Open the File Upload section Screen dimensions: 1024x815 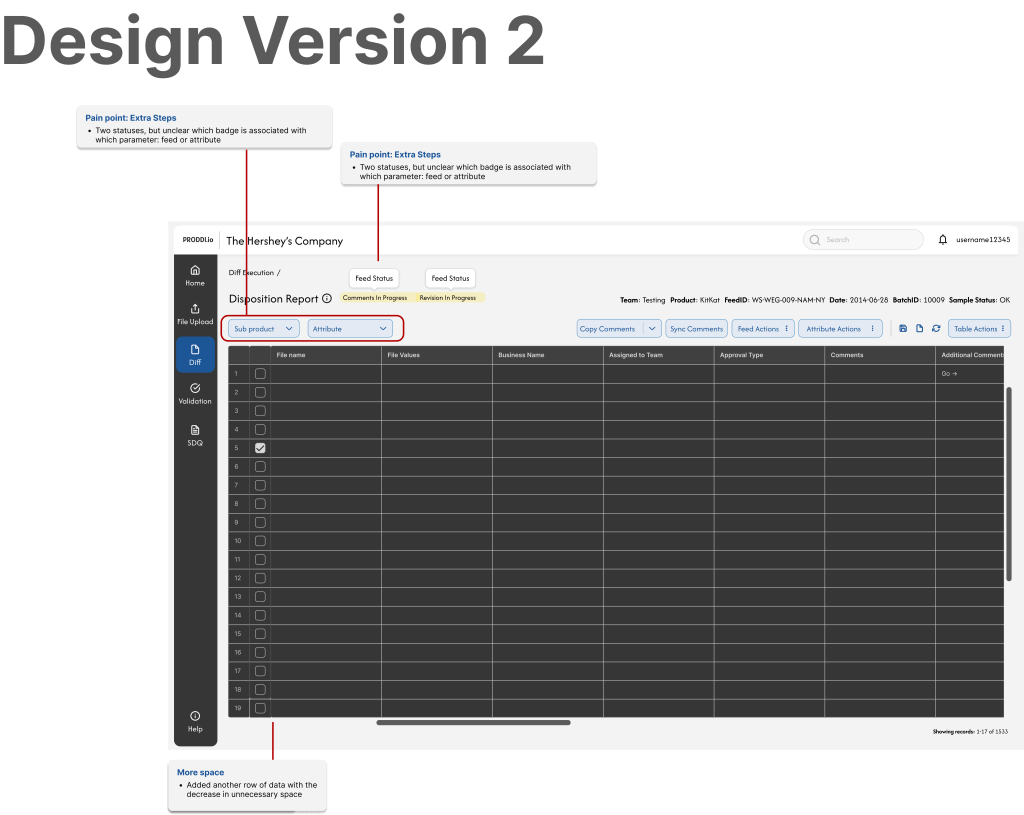pyautogui.click(x=194, y=314)
